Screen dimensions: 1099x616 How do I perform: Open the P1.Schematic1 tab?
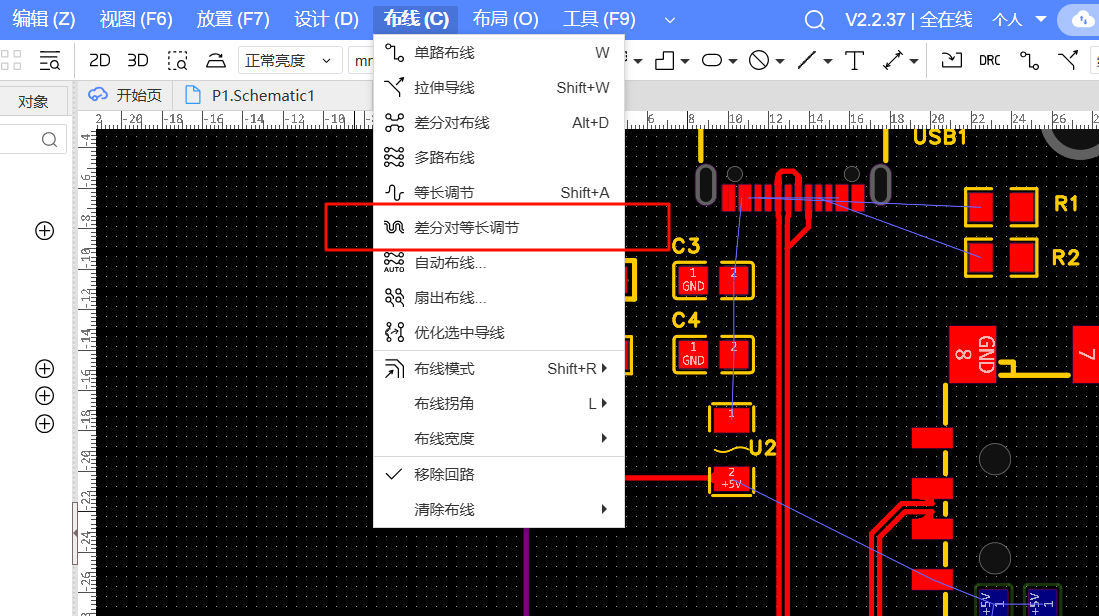click(250, 95)
